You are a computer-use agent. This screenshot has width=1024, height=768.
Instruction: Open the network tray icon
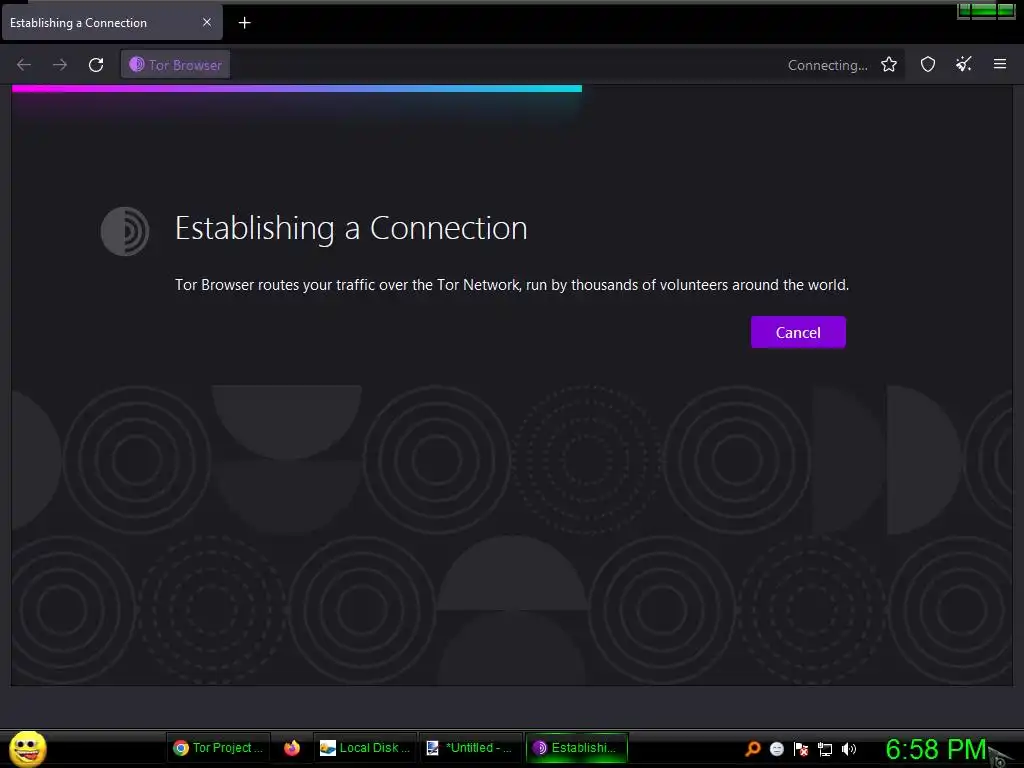pos(825,749)
